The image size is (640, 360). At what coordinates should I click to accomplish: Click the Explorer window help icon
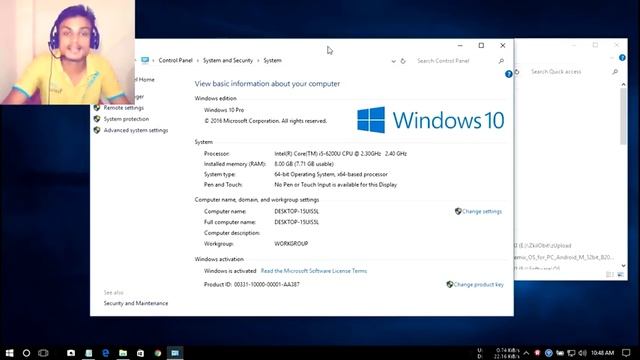pos(622,58)
